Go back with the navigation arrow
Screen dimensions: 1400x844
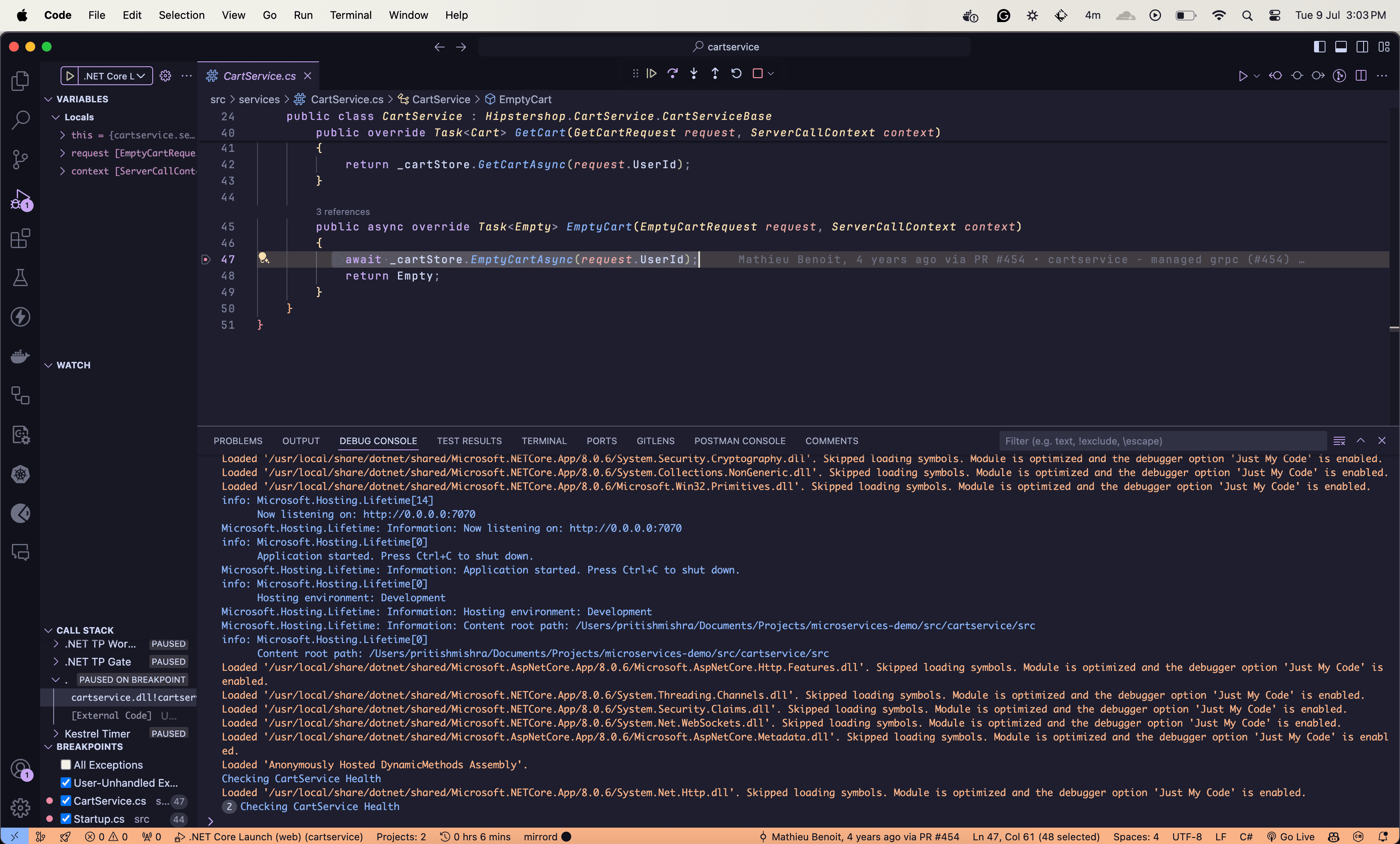(439, 47)
